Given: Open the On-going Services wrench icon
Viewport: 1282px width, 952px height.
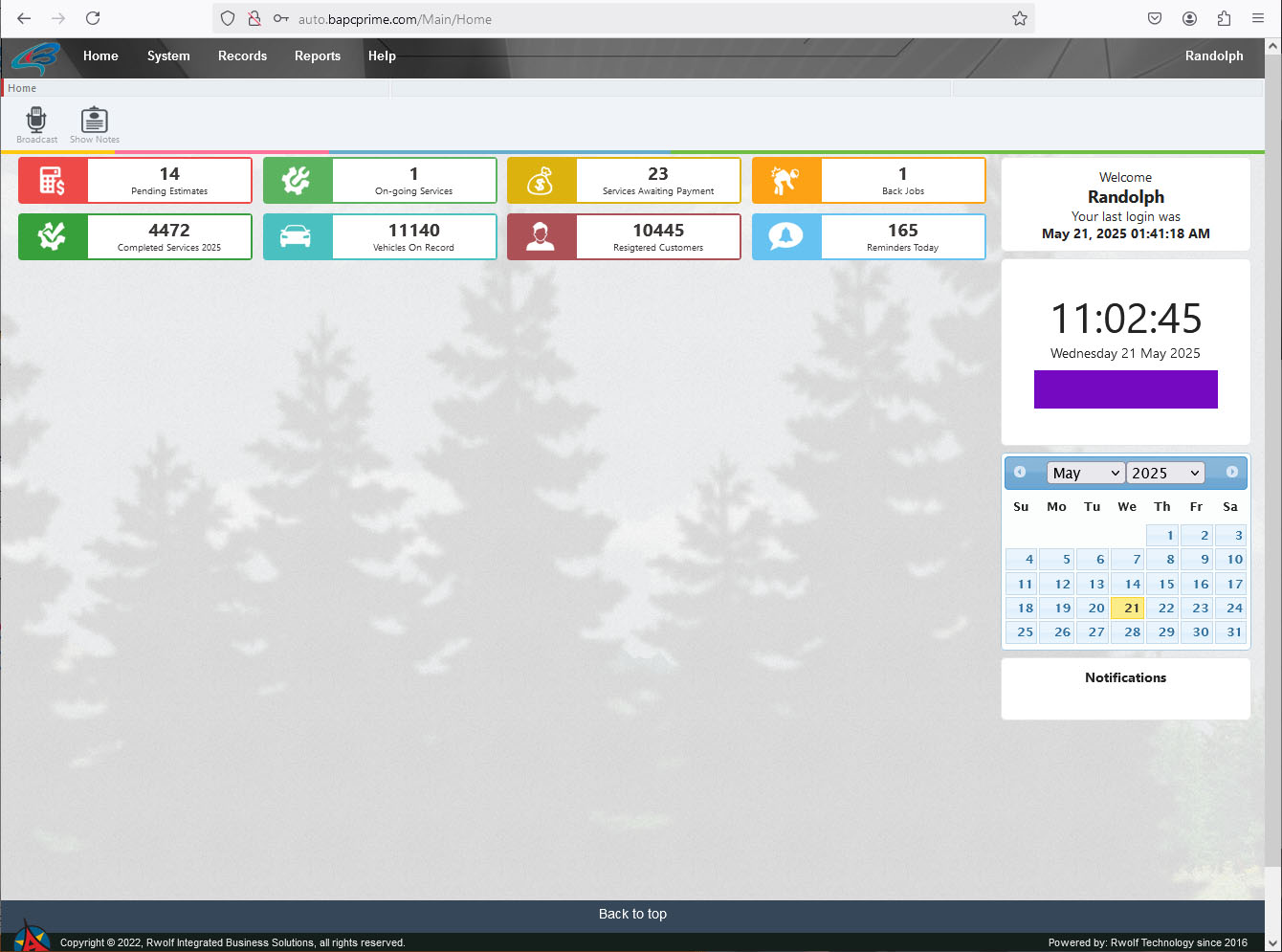Looking at the screenshot, I should coord(298,181).
